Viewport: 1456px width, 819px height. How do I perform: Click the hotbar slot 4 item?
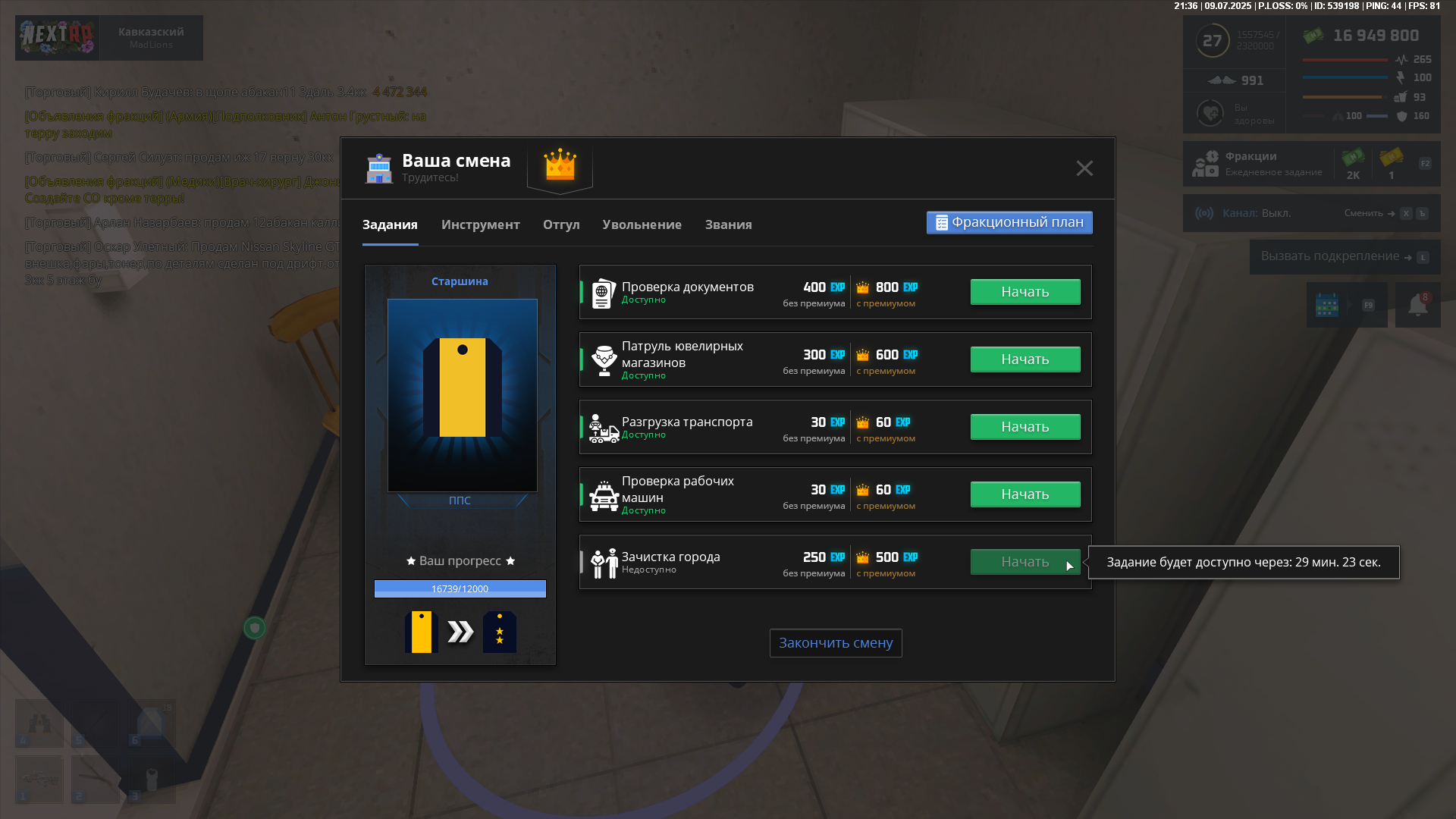pyautogui.click(x=39, y=723)
